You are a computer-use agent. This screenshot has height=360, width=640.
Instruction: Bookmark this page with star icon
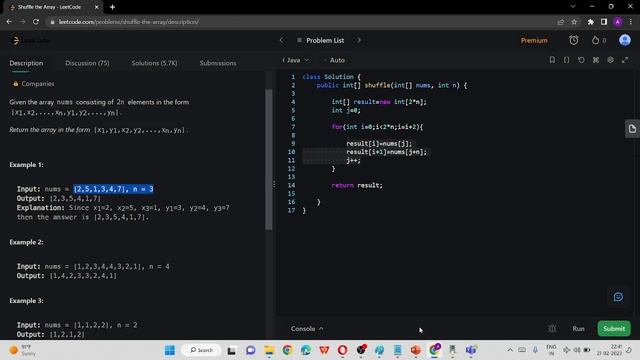pos(574,22)
